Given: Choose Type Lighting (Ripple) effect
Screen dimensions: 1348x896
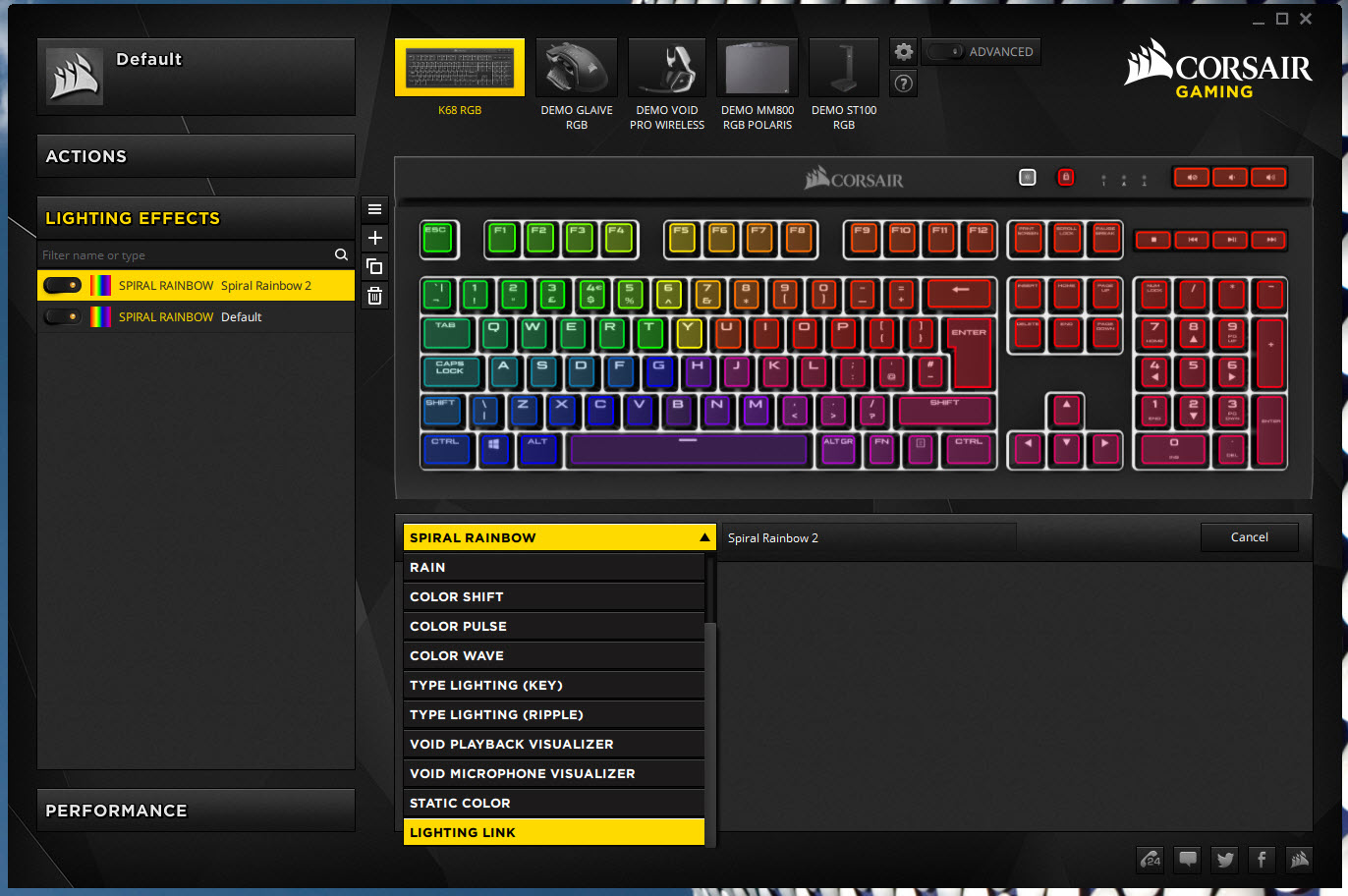Looking at the screenshot, I should point(554,714).
